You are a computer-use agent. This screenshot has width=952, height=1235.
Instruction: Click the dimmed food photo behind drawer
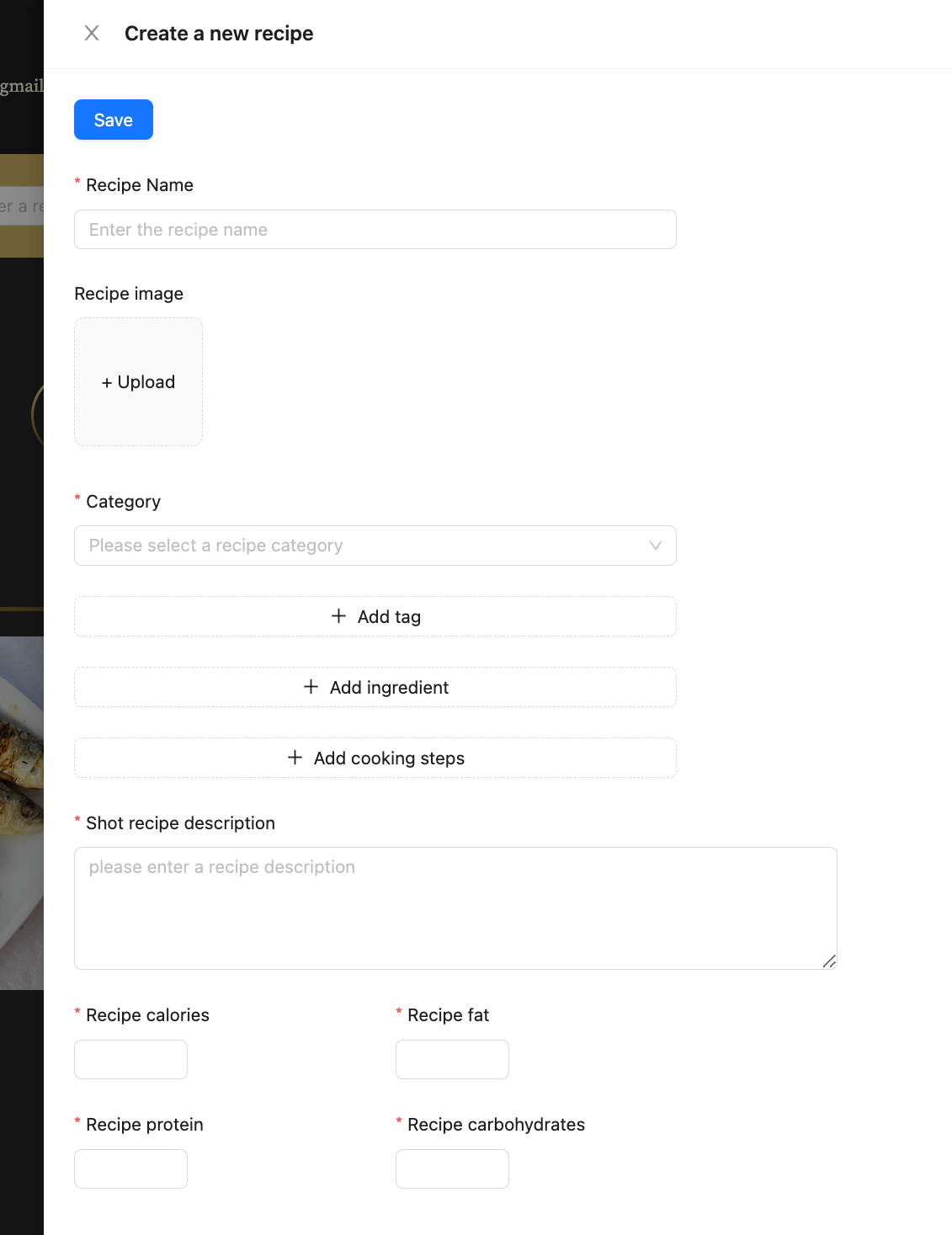22,812
